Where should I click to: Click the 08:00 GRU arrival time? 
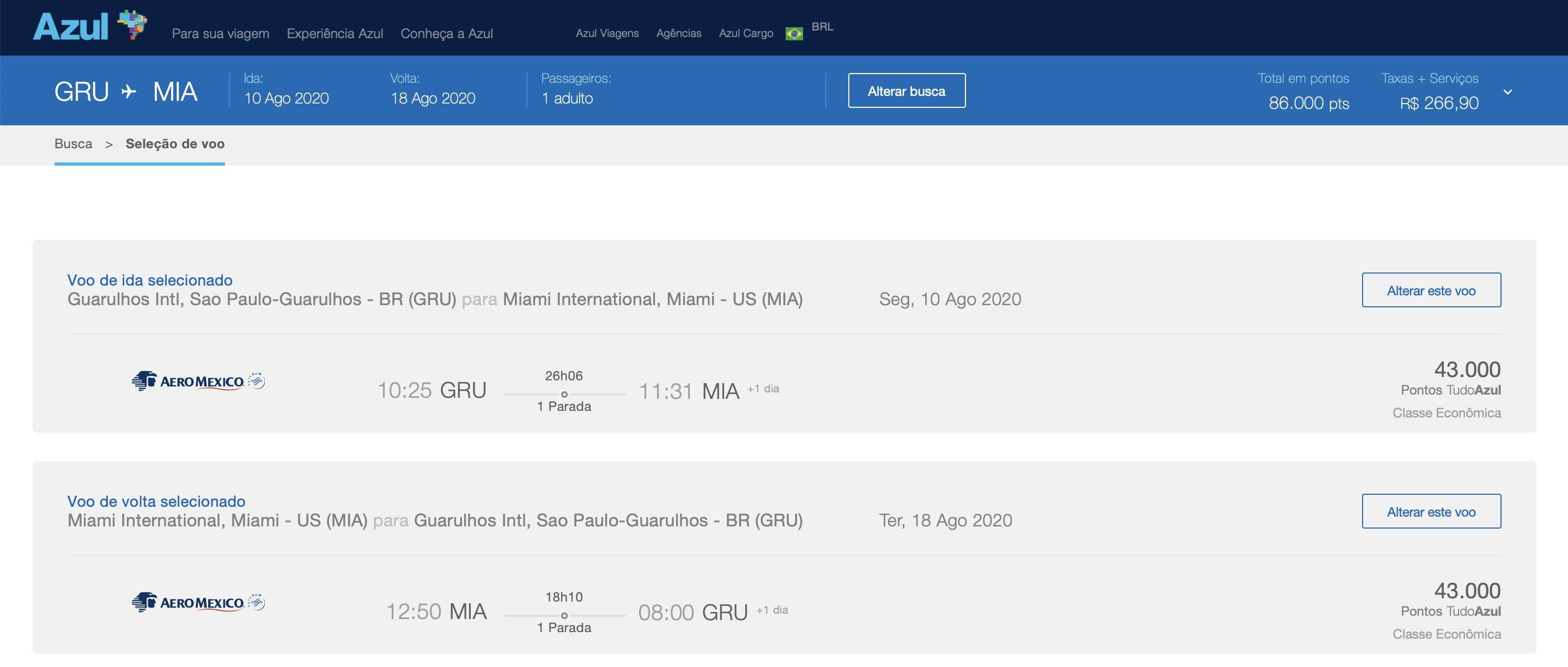pos(694,612)
